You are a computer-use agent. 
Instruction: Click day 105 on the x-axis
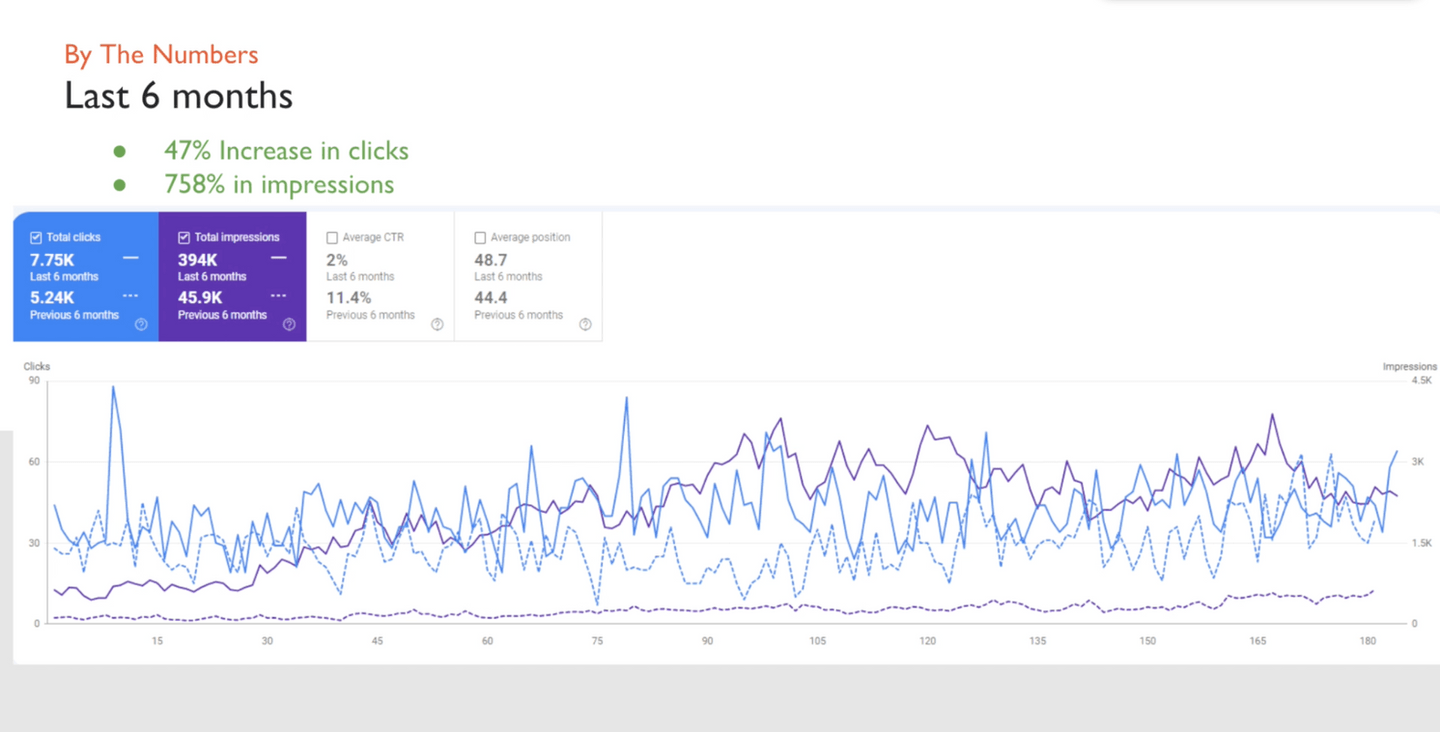coord(818,641)
